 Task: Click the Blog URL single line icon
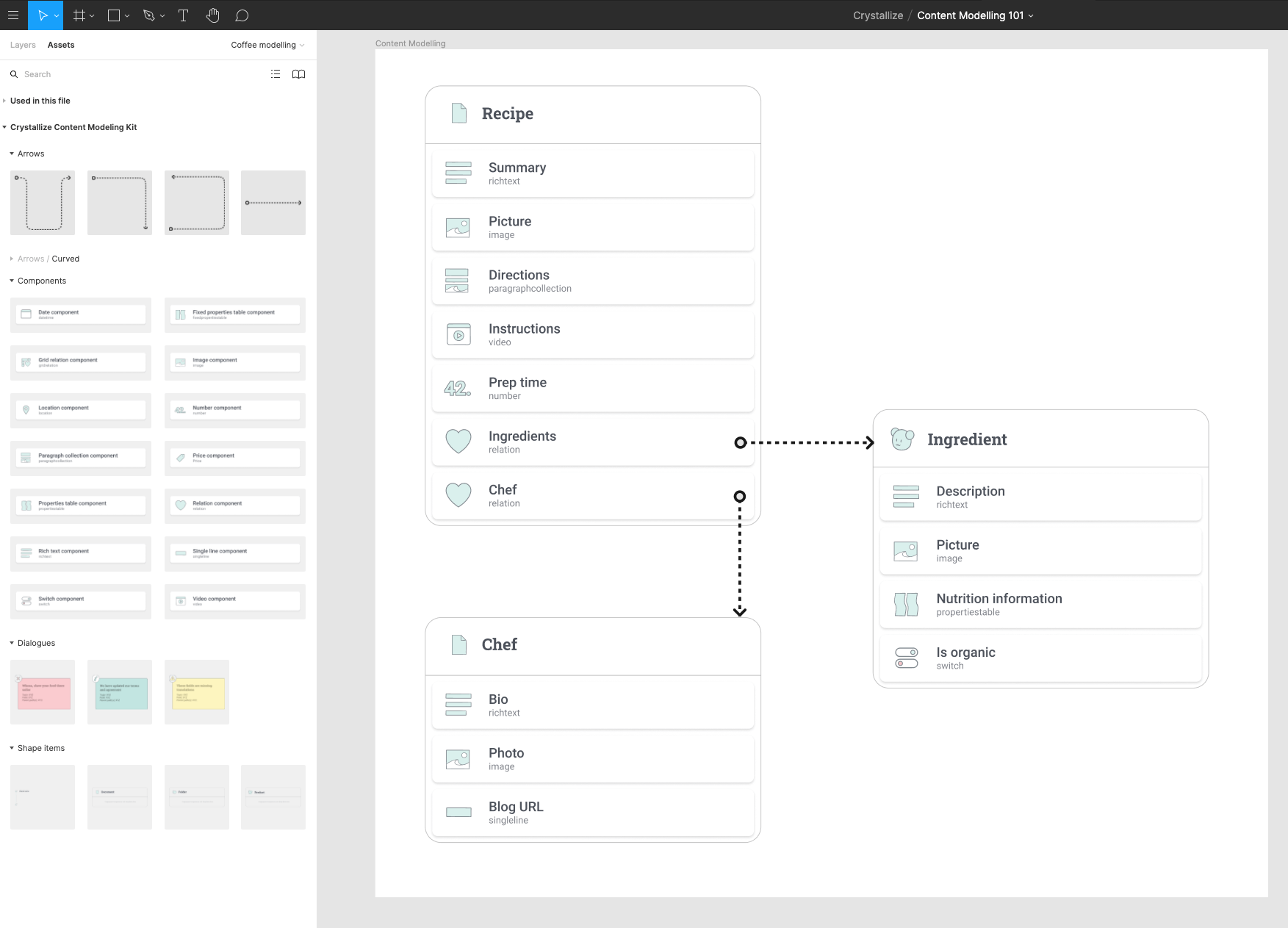pos(458,812)
